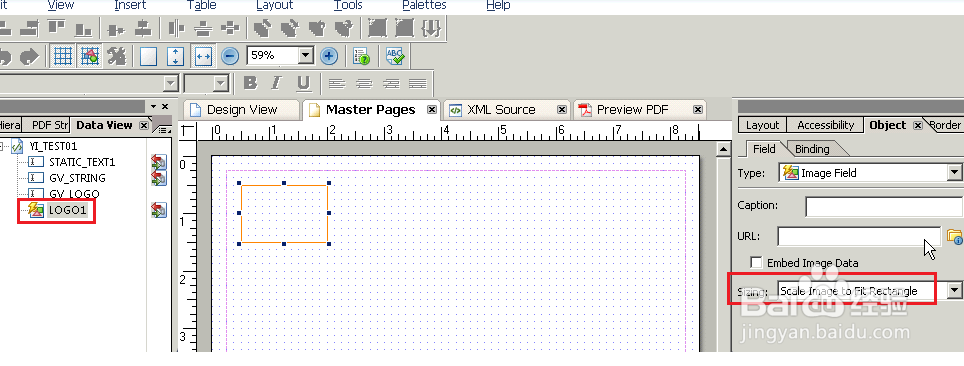
Task: Open the Palettes menu
Action: (424, 6)
